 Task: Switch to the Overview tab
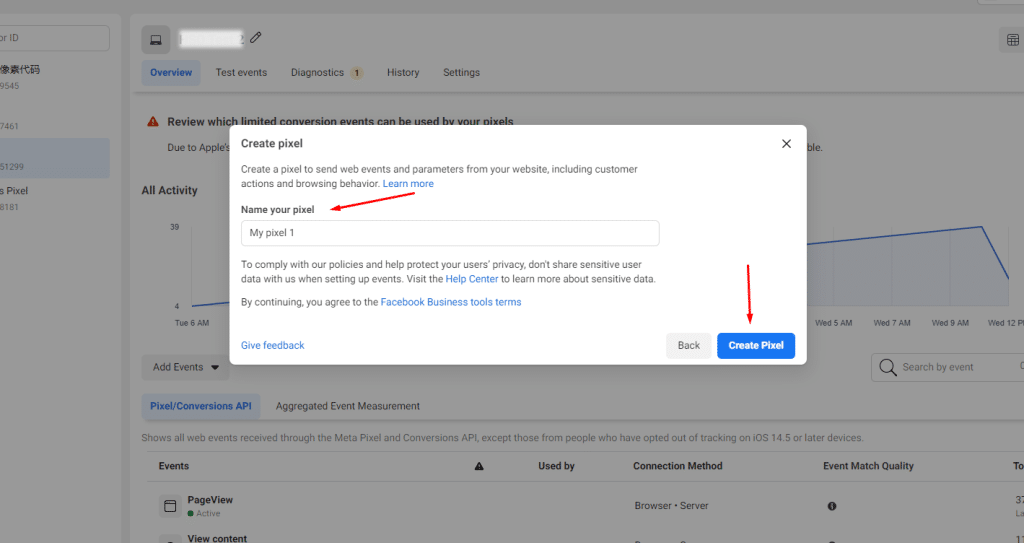click(171, 73)
